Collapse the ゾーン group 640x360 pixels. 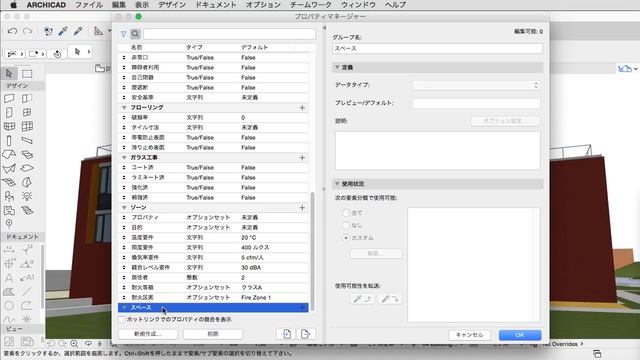pos(124,207)
